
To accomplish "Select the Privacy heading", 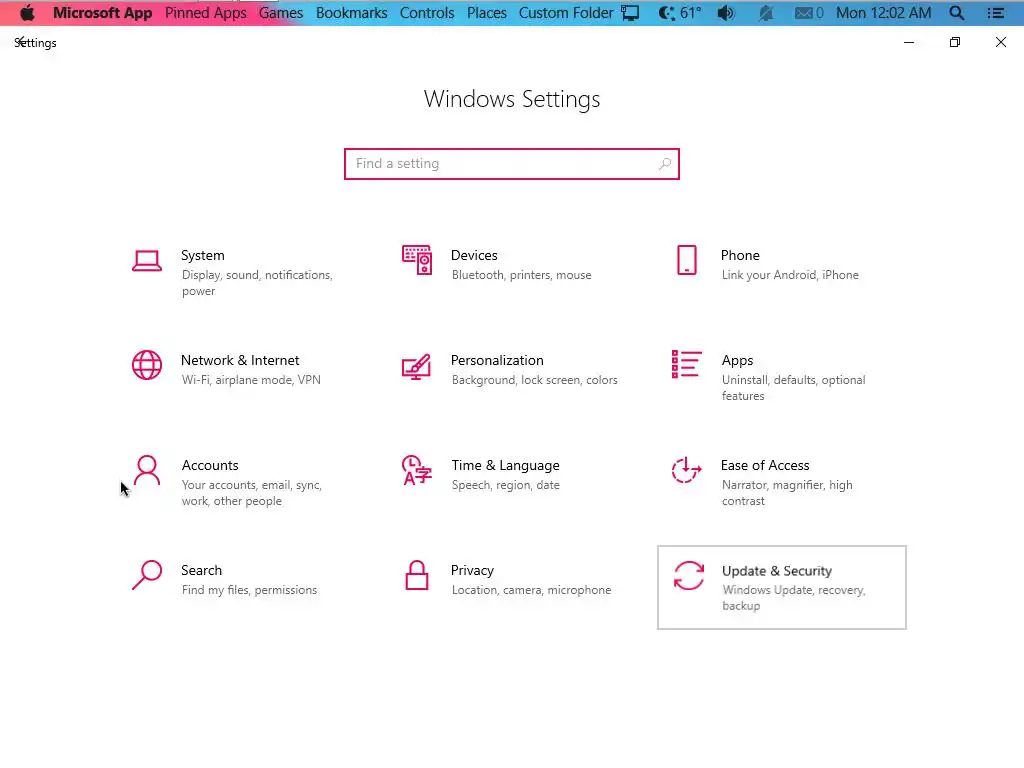I will coord(472,571).
